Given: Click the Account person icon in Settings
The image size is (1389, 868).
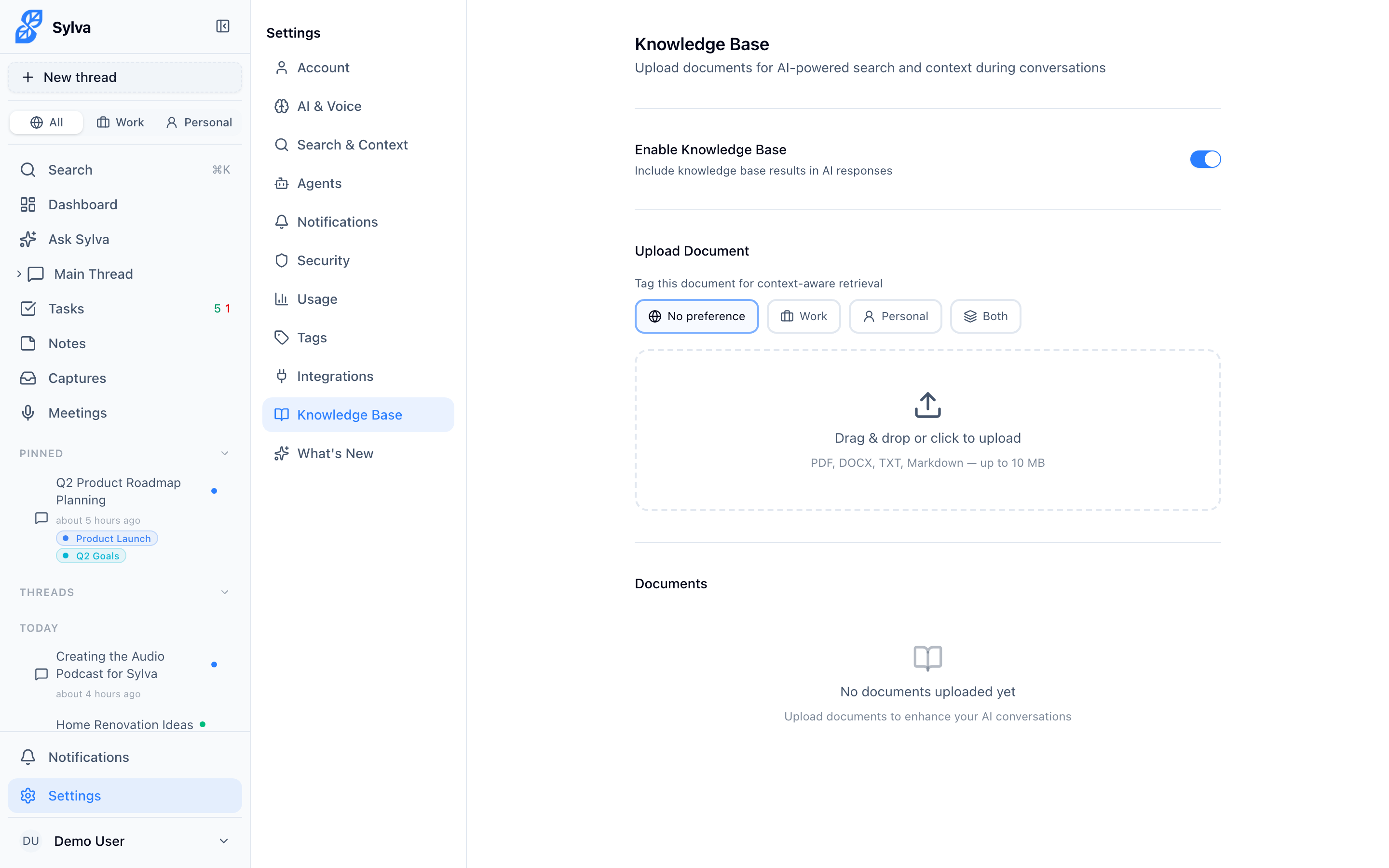Looking at the screenshot, I should (281, 68).
